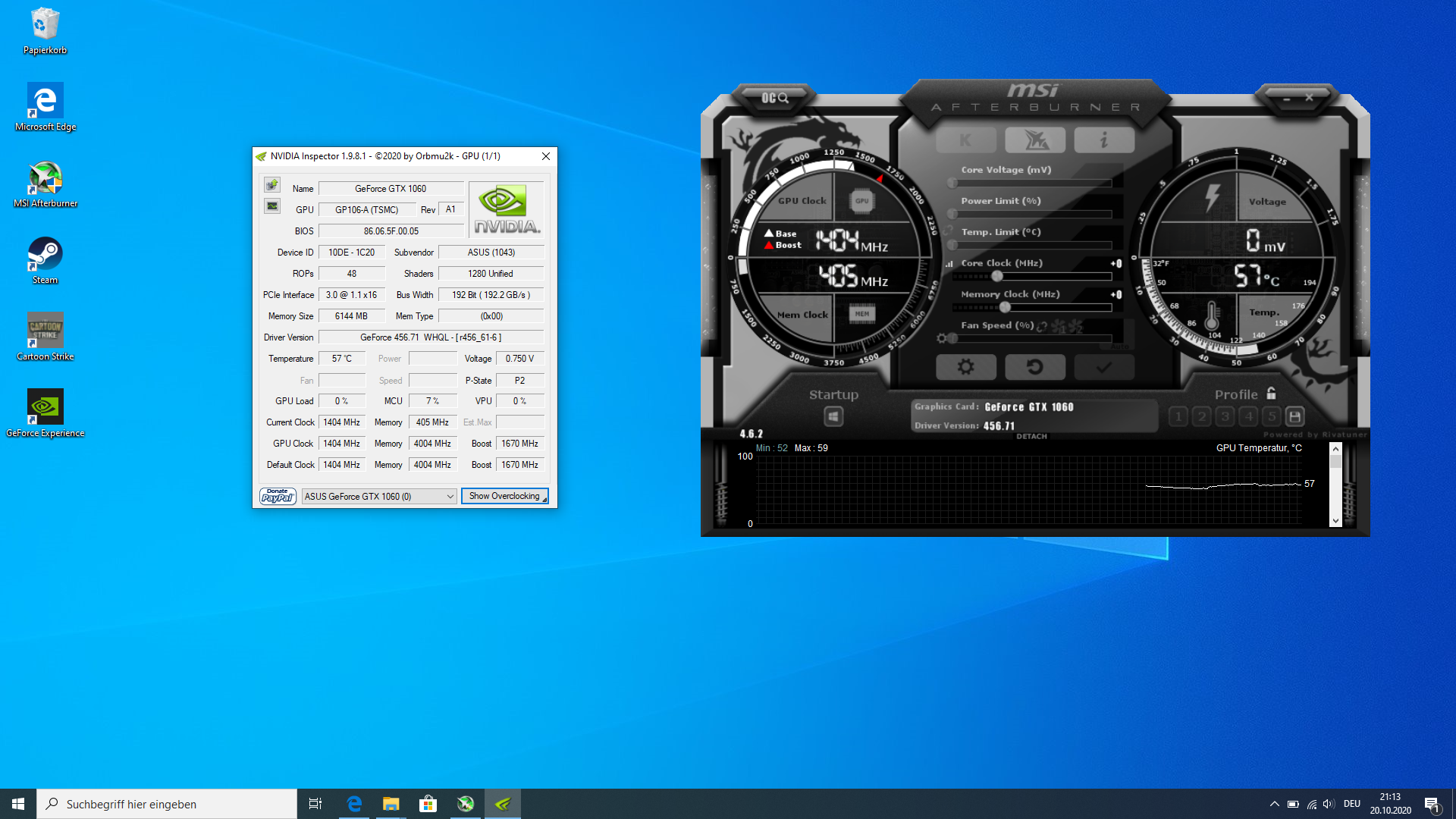The image size is (1456, 819).
Task: Open the volume control in system tray
Action: coord(1328,804)
